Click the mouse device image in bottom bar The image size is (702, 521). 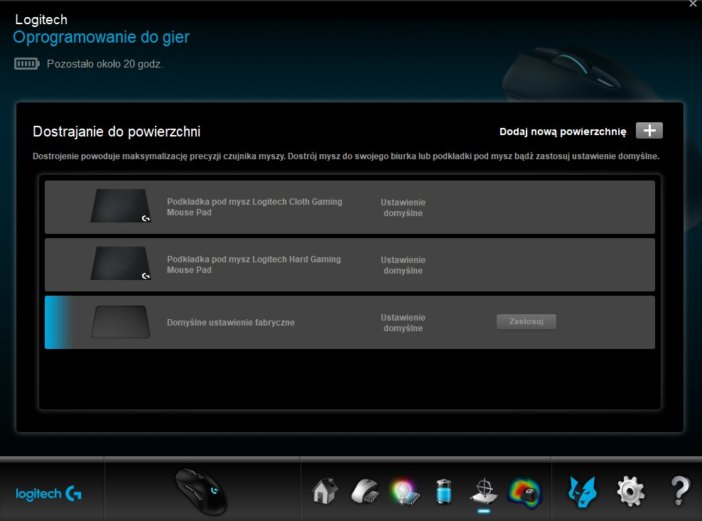[201, 491]
